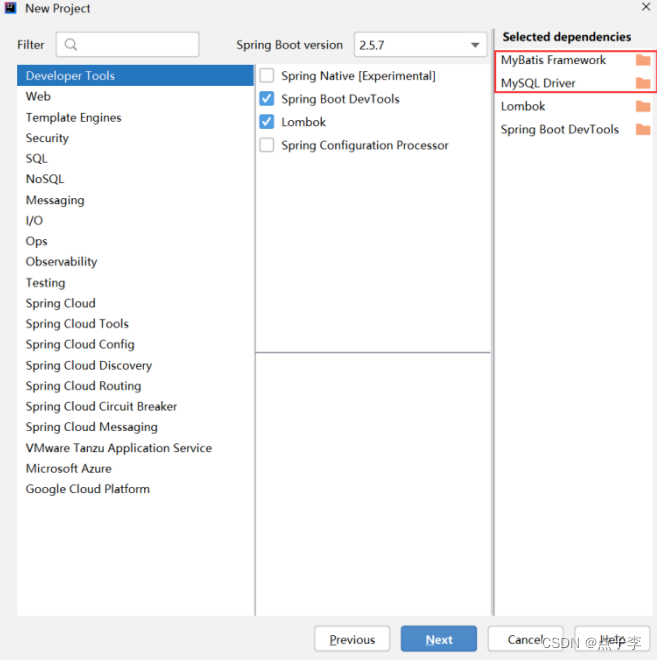Uncheck Spring Boot DevTools checkbox
657x660 pixels.
tap(267, 99)
